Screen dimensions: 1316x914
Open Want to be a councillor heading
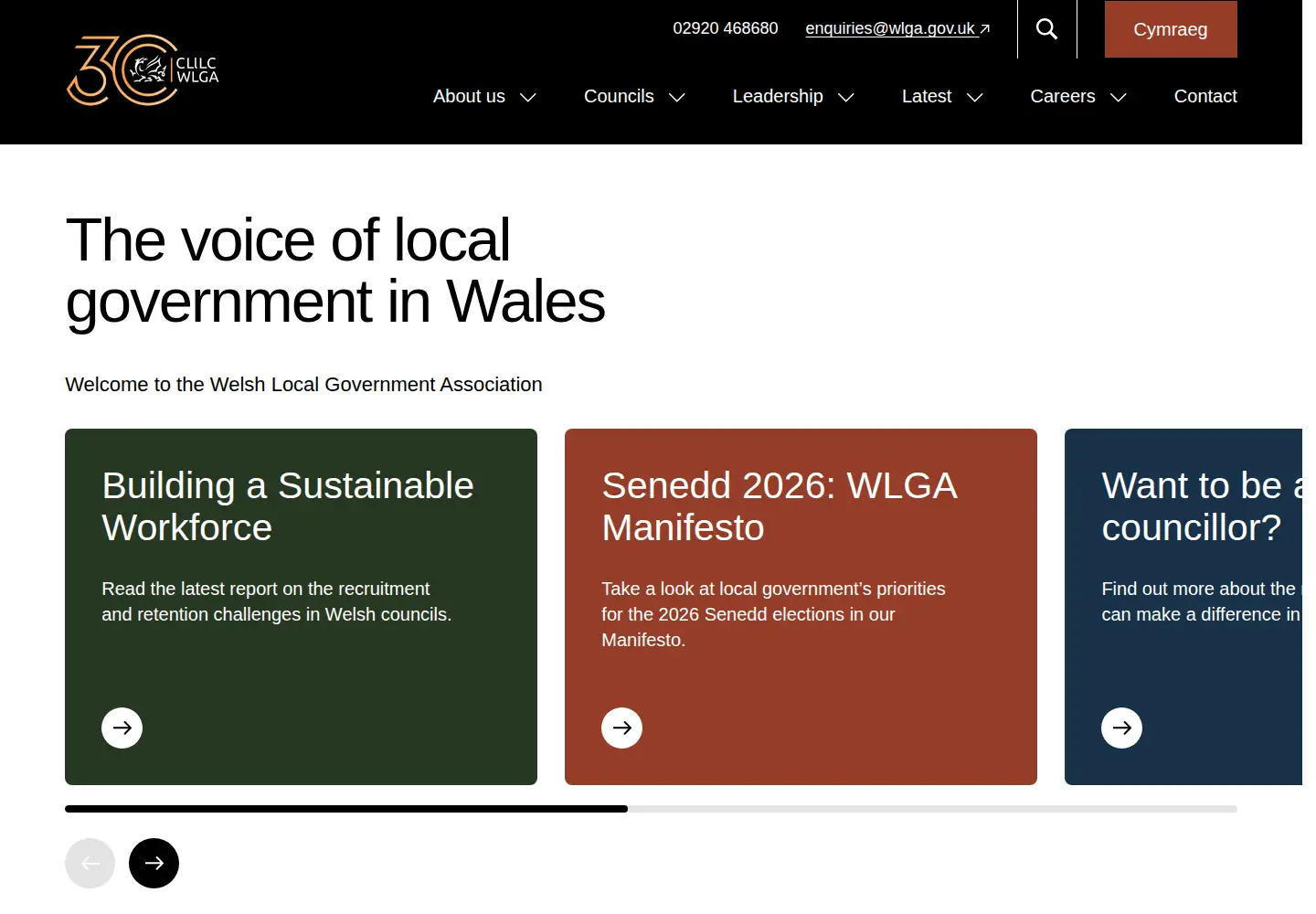1202,506
